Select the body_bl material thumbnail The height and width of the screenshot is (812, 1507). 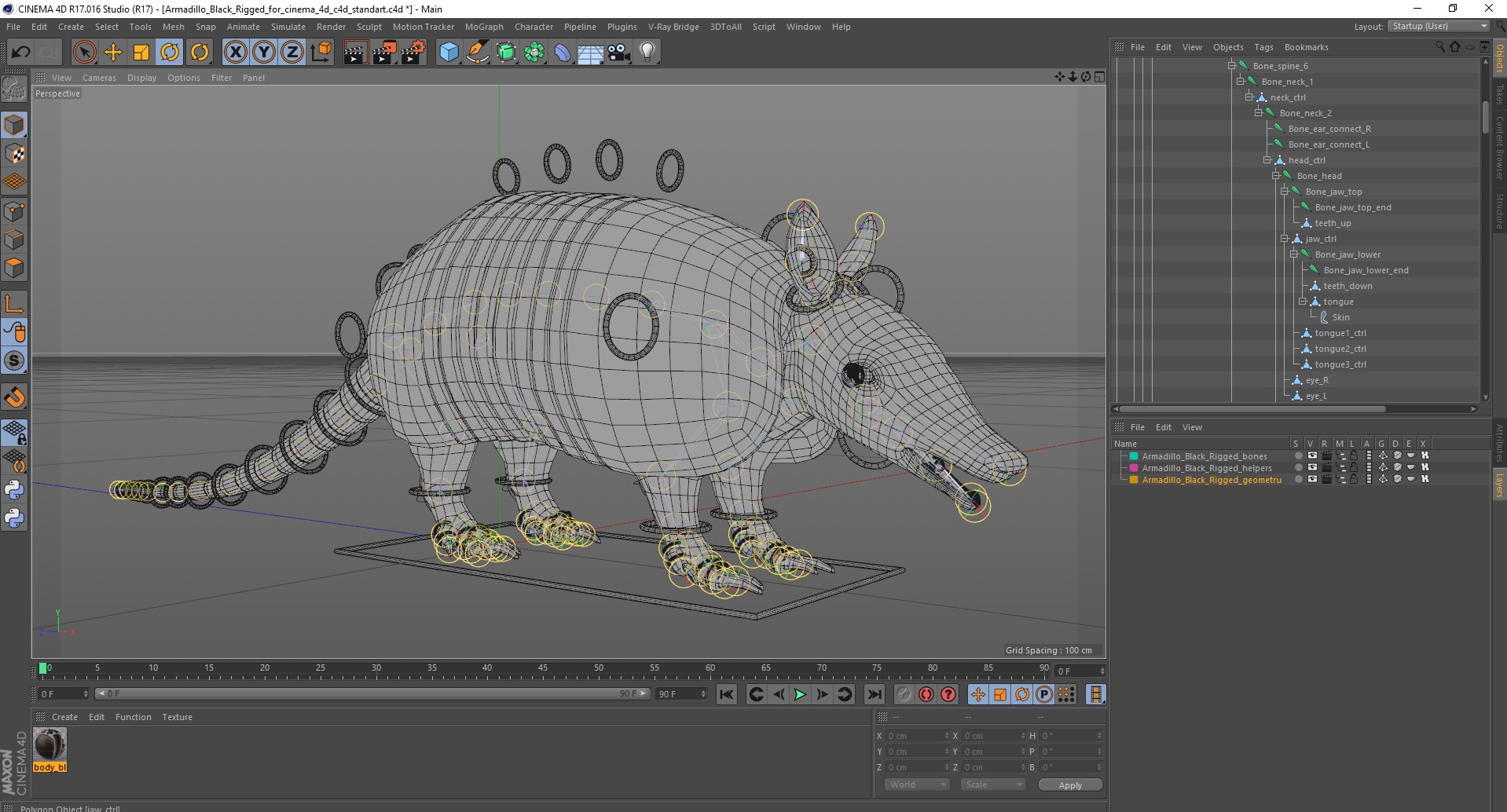[x=49, y=744]
